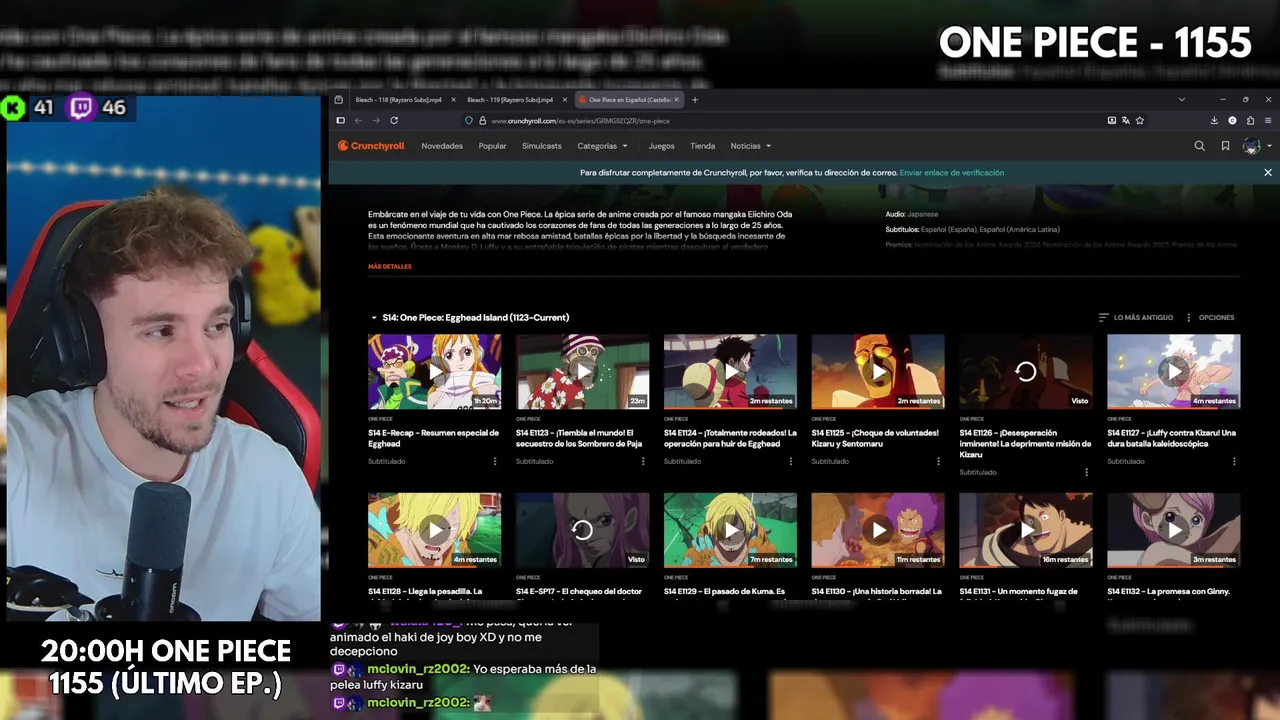Open sidebar toggle icon in browser toolbar

point(340,120)
